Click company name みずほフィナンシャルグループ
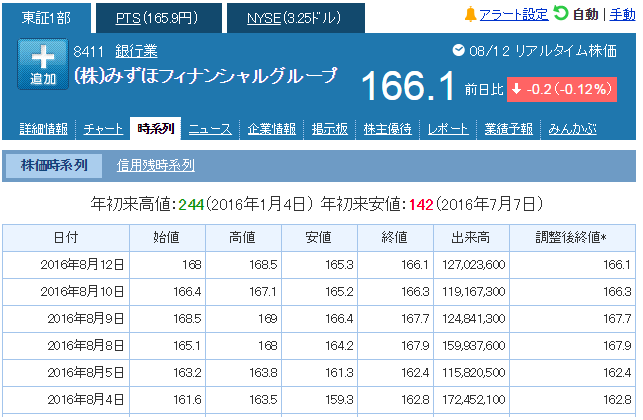Viewport: 643px width, 420px height. click(206, 76)
